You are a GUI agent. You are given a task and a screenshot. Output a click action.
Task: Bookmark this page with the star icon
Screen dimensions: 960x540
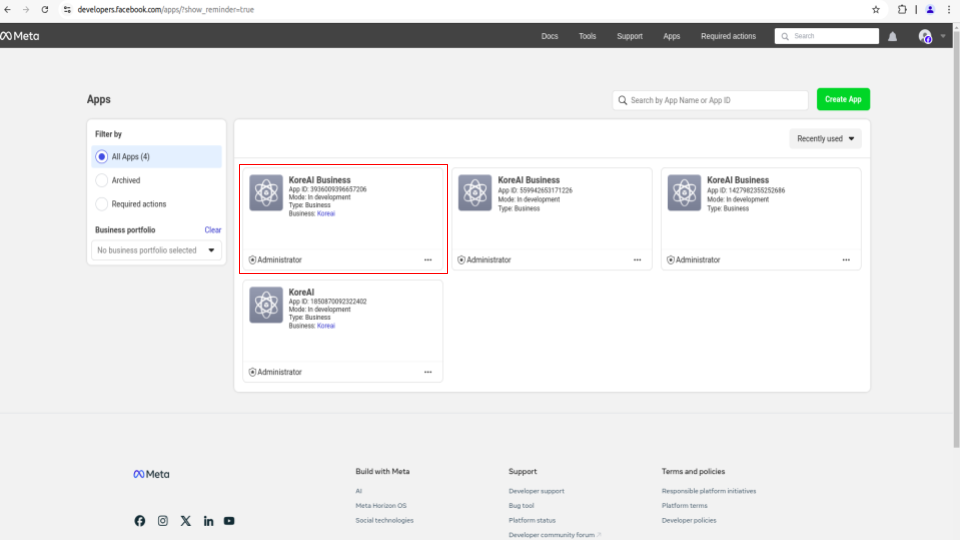pyautogui.click(x=876, y=10)
